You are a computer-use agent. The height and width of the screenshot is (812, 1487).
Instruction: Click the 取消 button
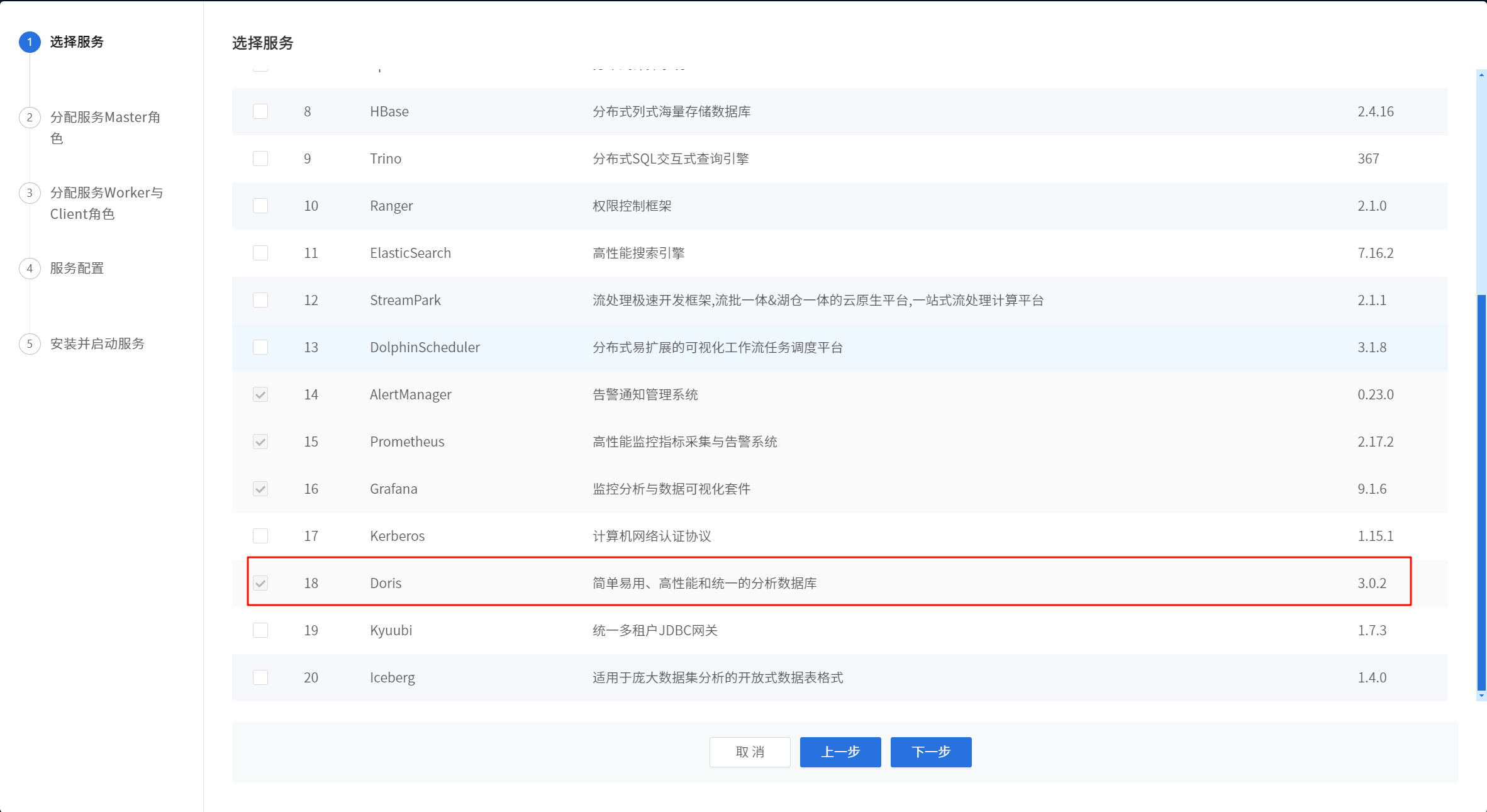(x=750, y=752)
